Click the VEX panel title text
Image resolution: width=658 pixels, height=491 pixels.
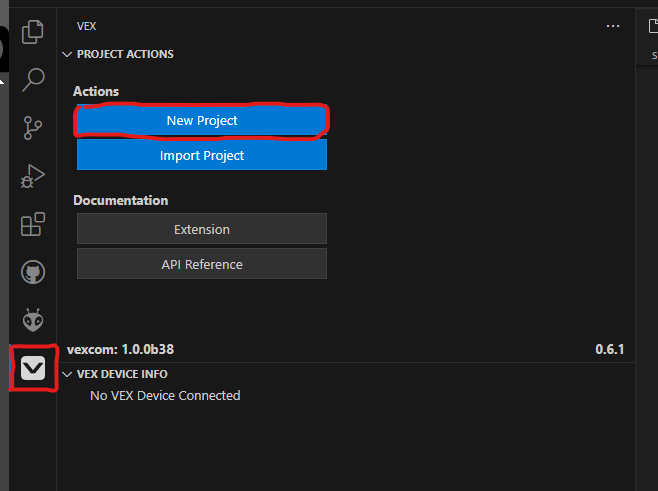(x=86, y=26)
